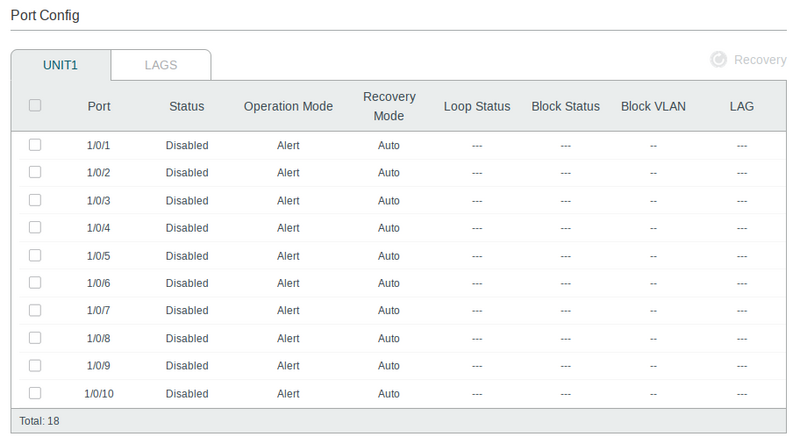The height and width of the screenshot is (444, 800).
Task: Click port name 1/0/6
Action: coord(98,283)
